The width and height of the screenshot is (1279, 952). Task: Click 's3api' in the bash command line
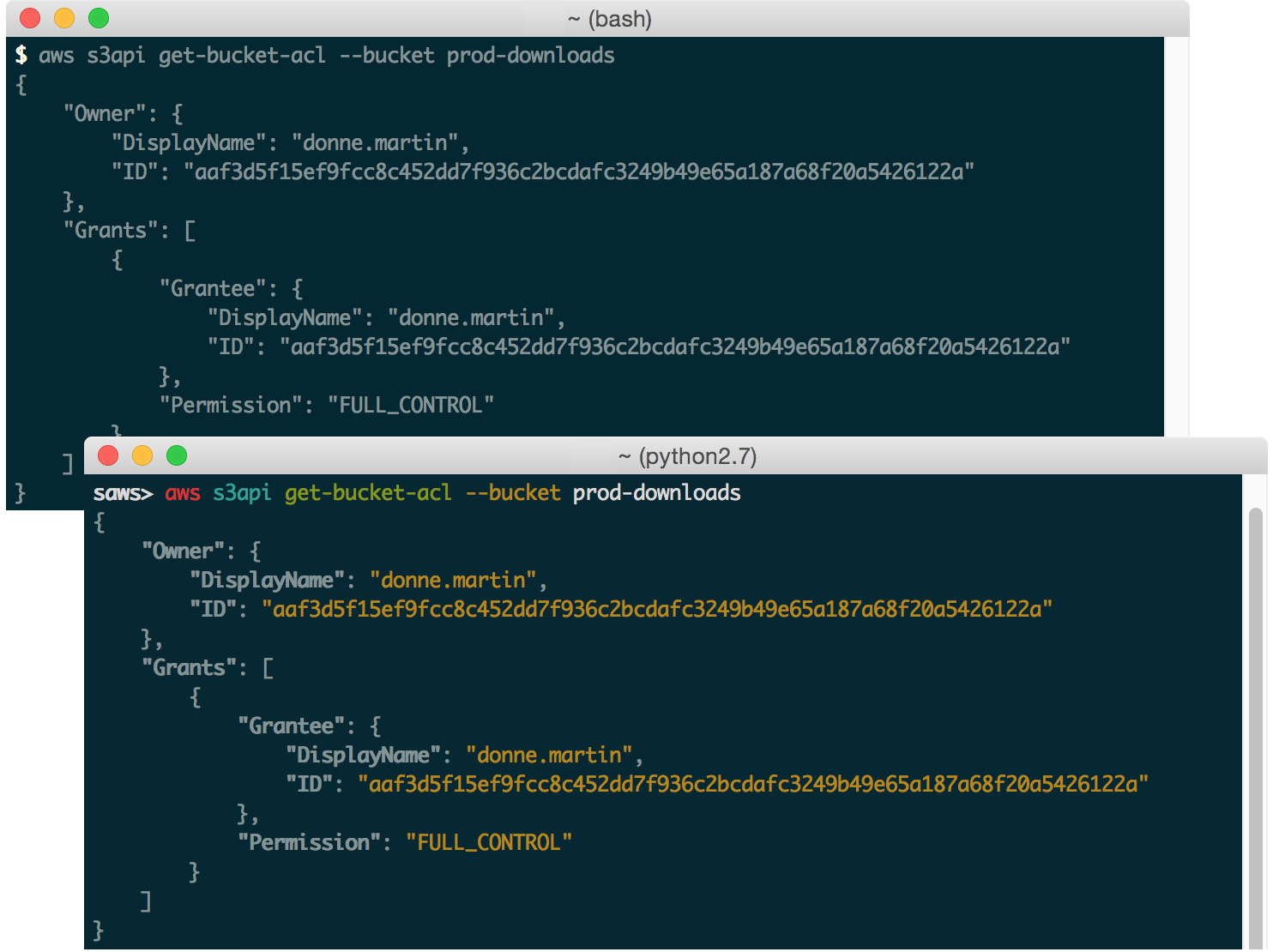116,56
